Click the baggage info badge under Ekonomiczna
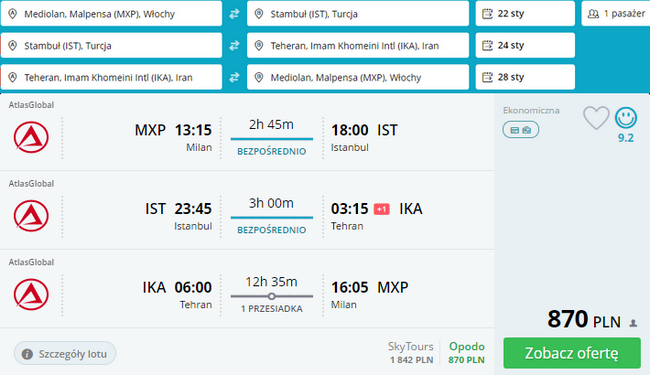 [521, 130]
